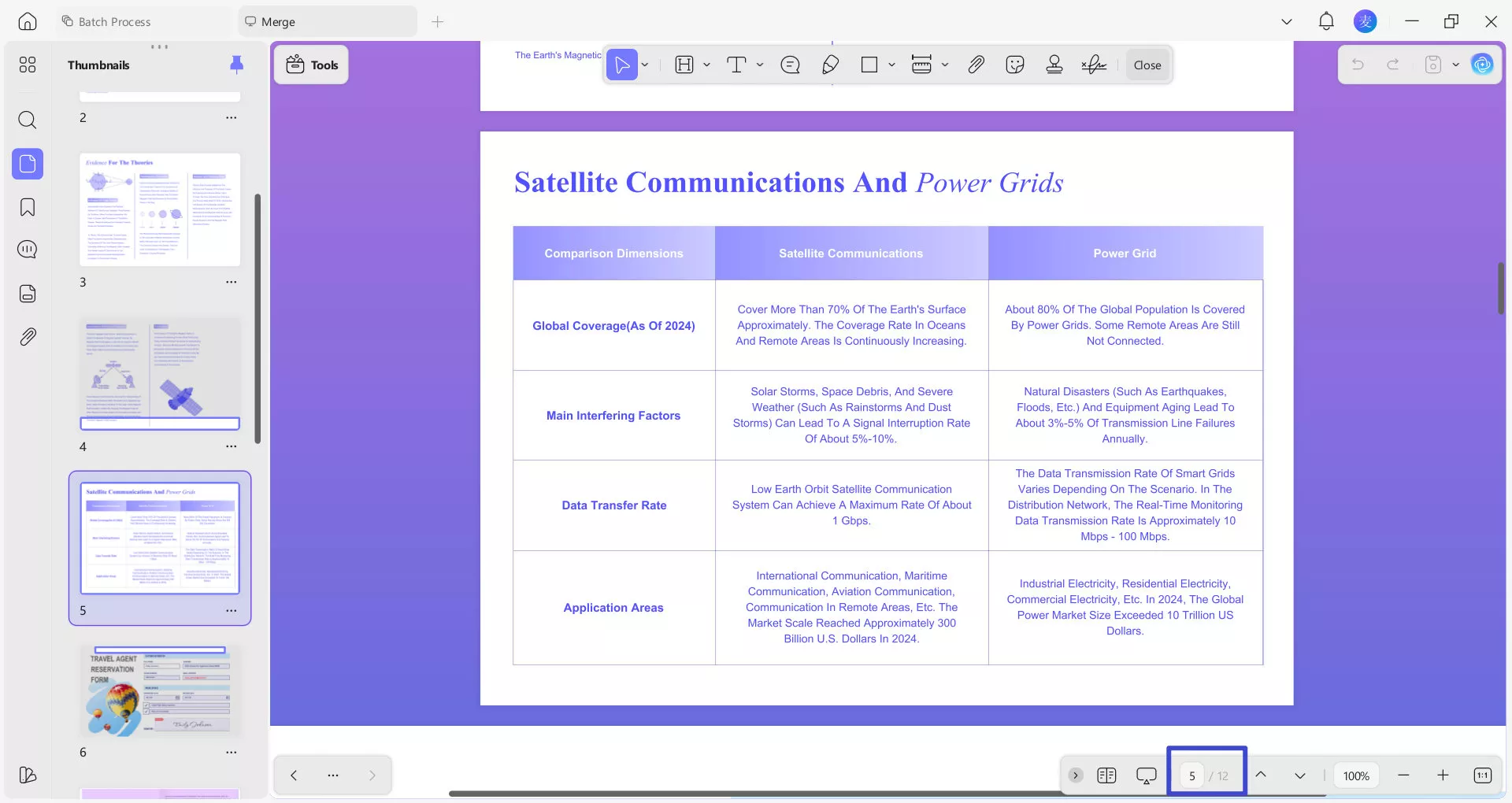Open the page display layout icon
This screenshot has width=1512, height=803.
(x=1106, y=775)
